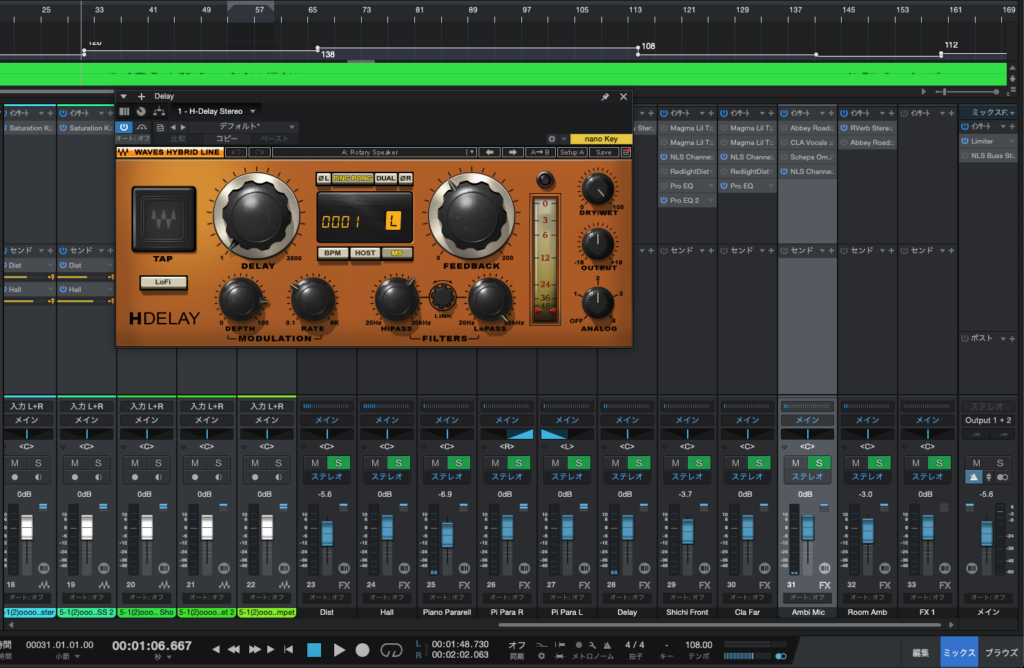The height and width of the screenshot is (668, 1024).
Task: Click the コピー (Copy) button in plugin header
Action: (227, 138)
